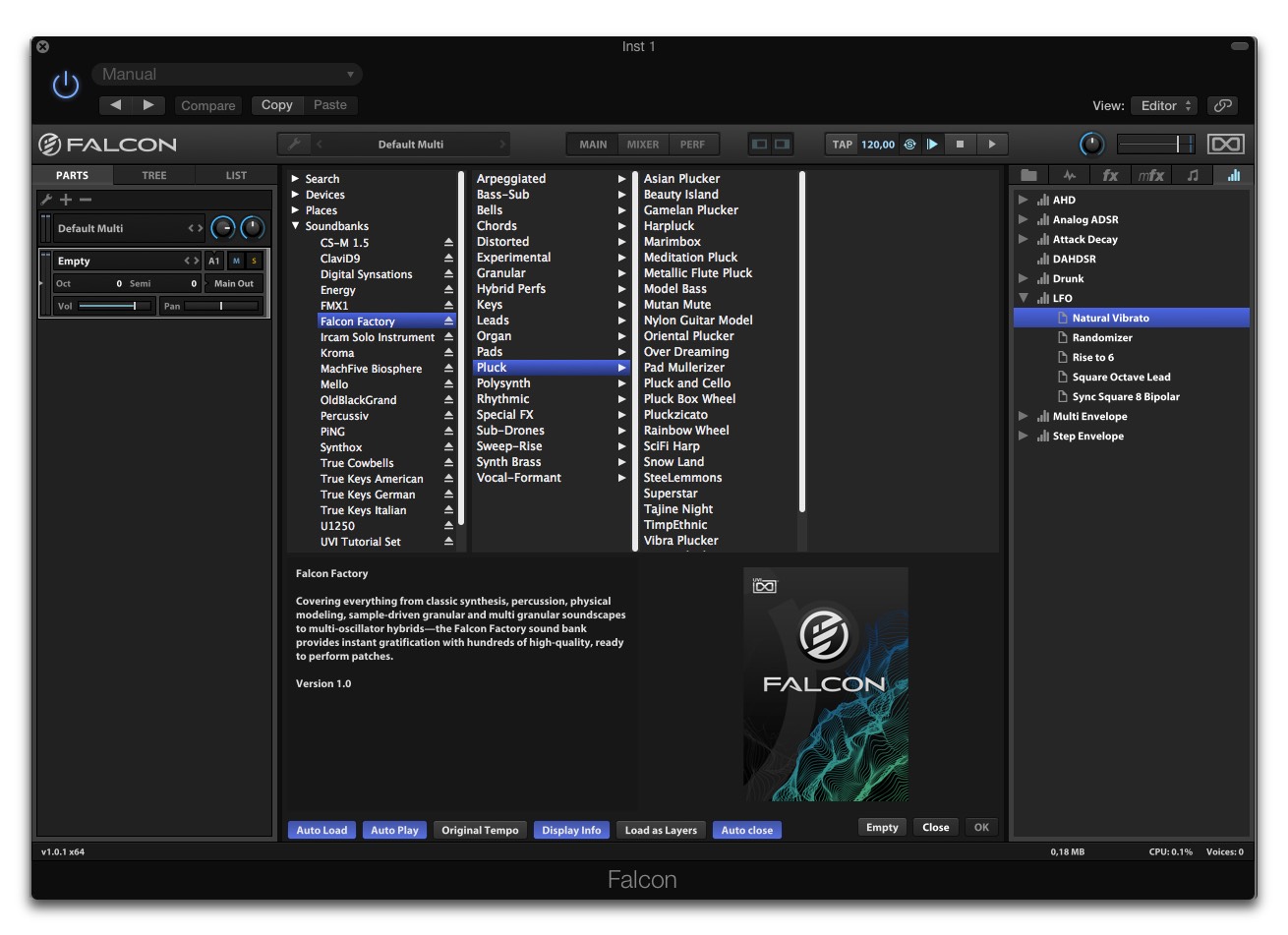Click the Load as Layers button

pos(661,830)
